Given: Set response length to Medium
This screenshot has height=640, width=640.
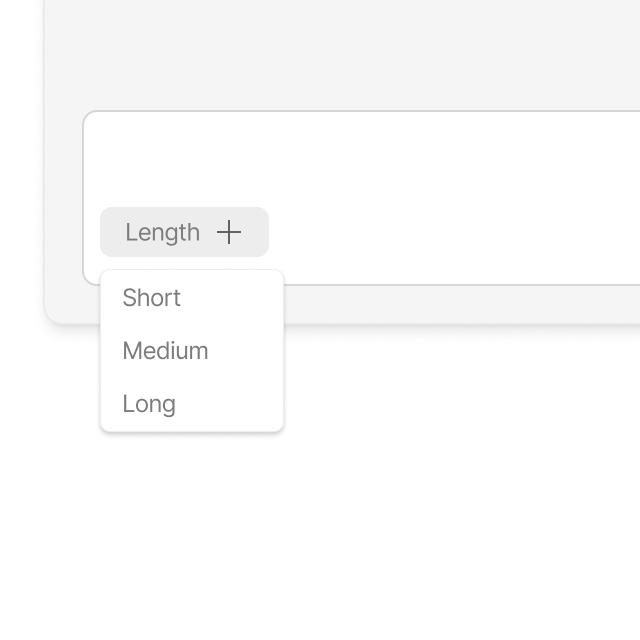Looking at the screenshot, I should 165,351.
